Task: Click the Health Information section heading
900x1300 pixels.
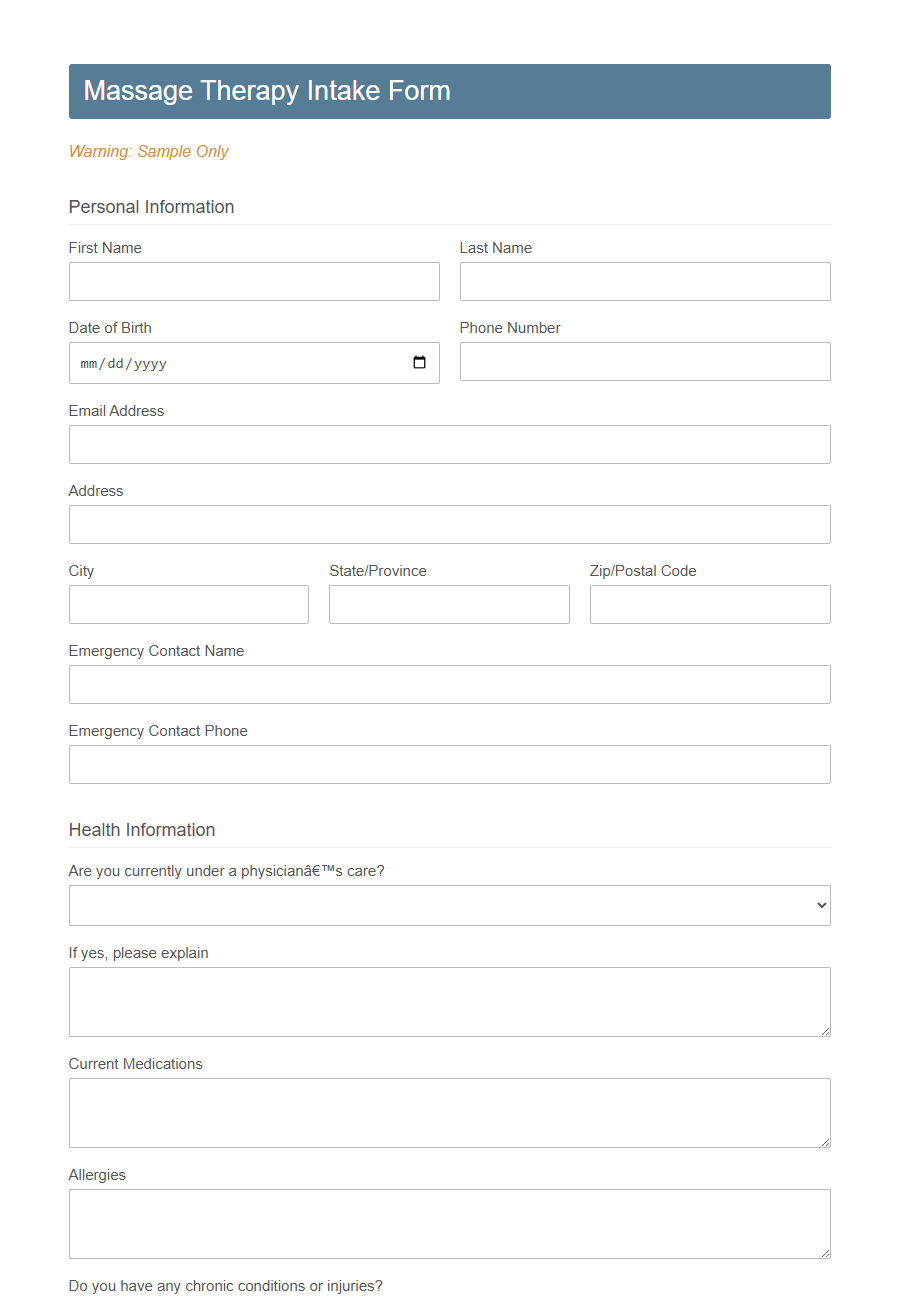Action: (141, 830)
